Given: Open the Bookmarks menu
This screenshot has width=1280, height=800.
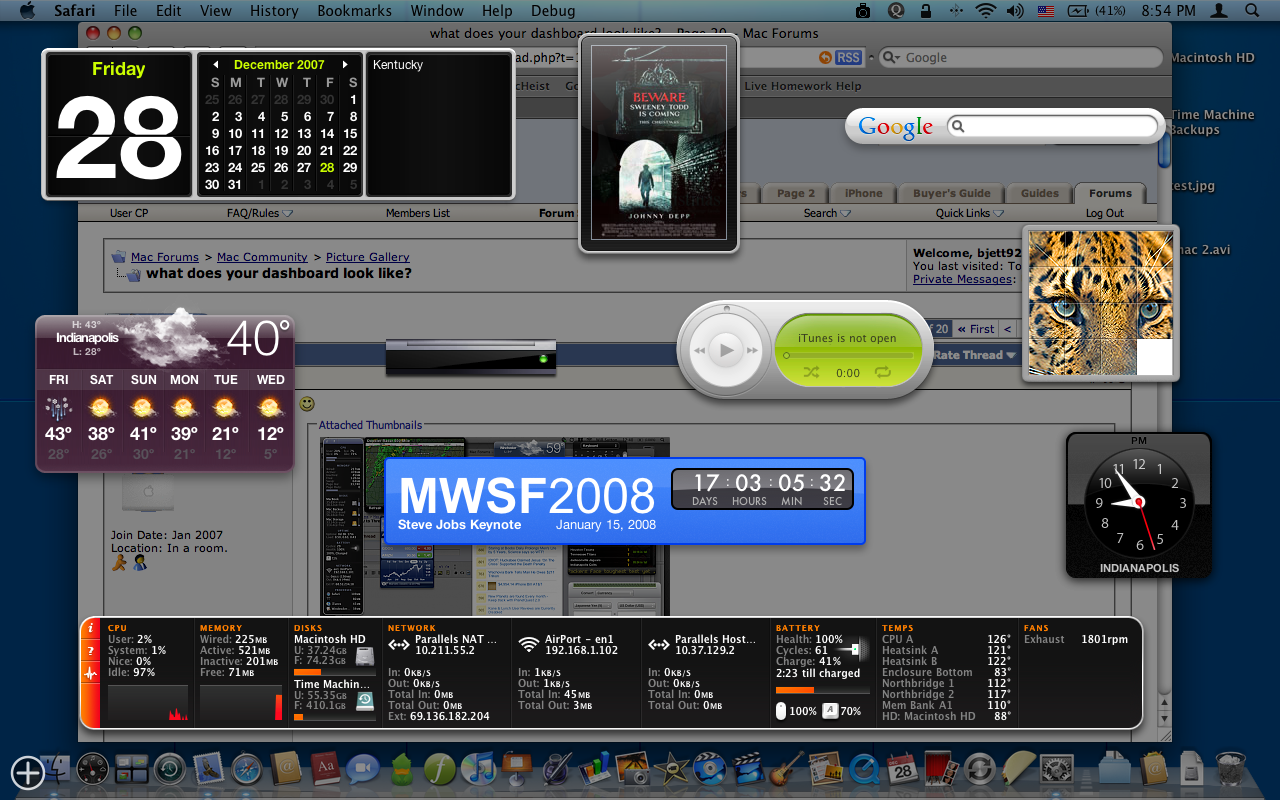Looking at the screenshot, I should pyautogui.click(x=355, y=11).
